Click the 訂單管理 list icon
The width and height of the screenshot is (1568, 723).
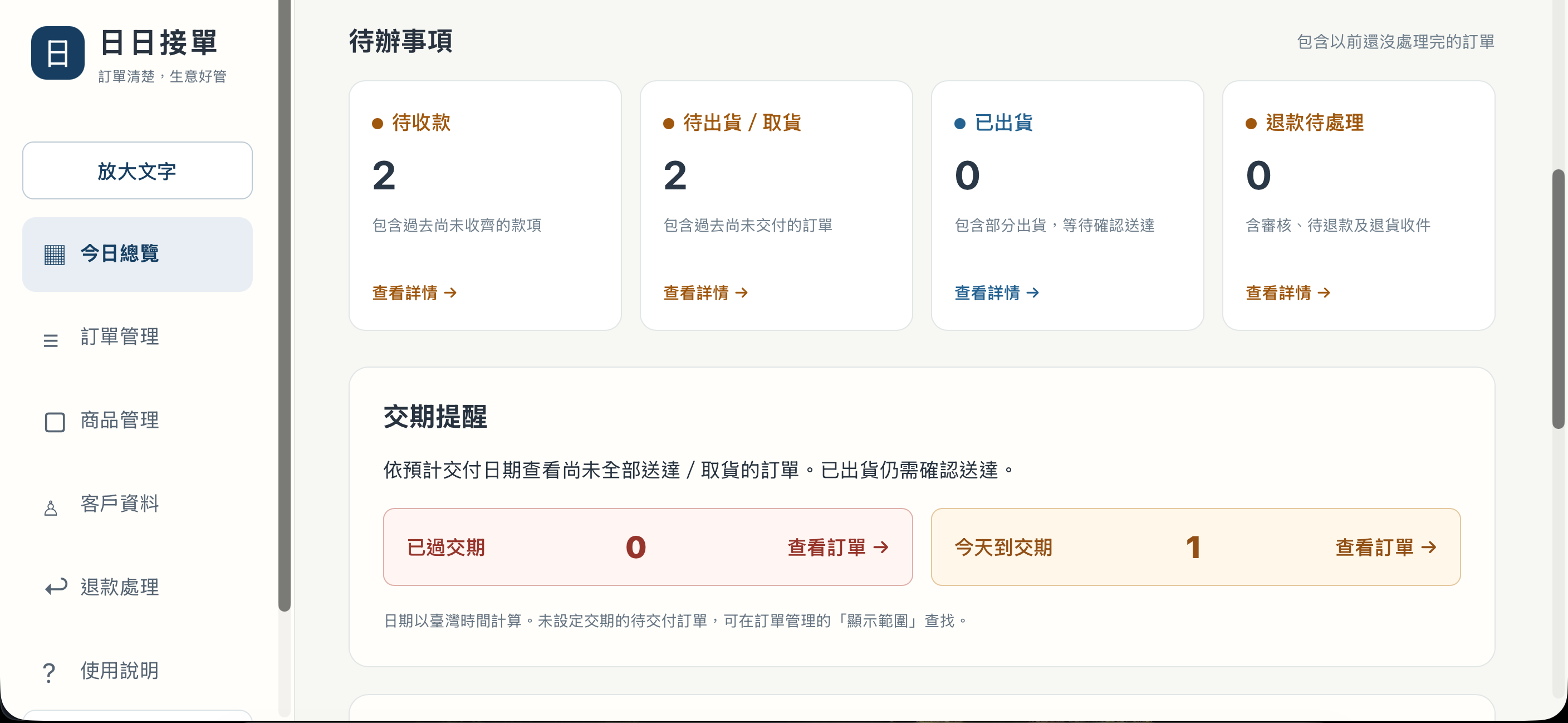51,340
